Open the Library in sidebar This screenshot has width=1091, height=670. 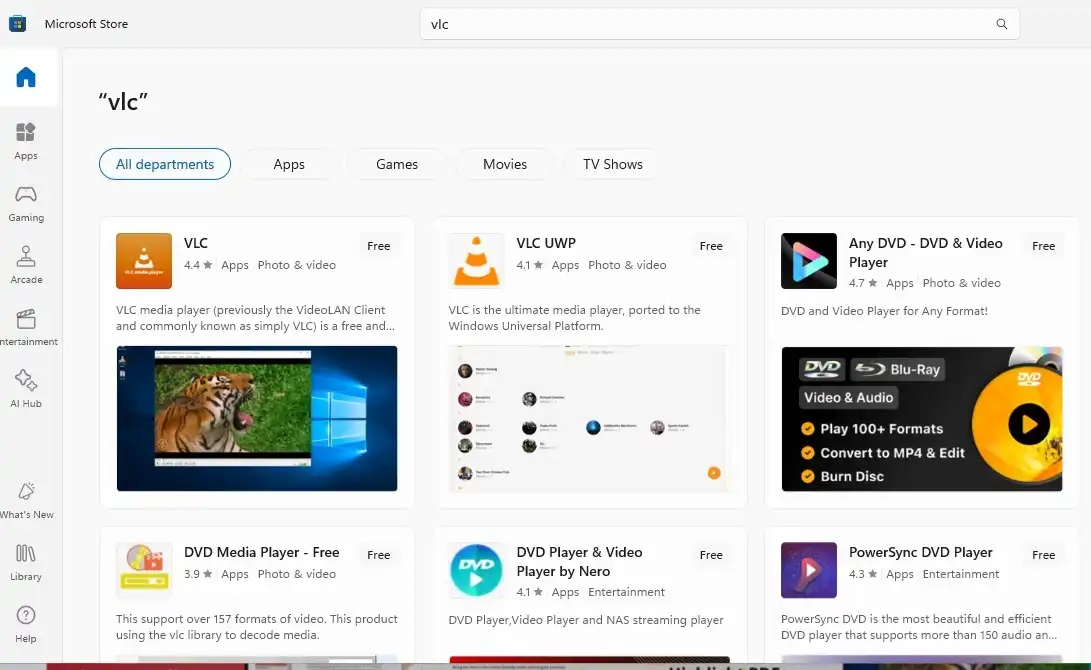[x=26, y=561]
